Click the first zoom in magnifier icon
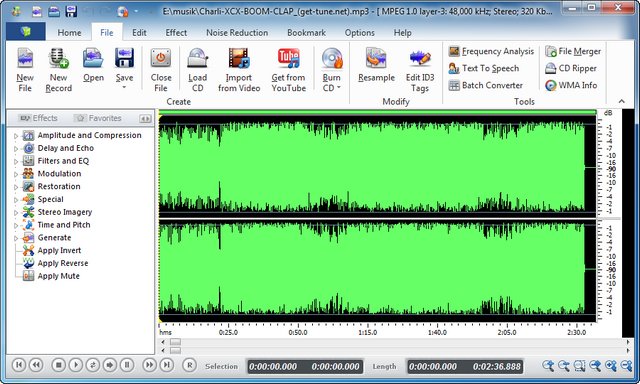640x384 pixels. (548, 366)
